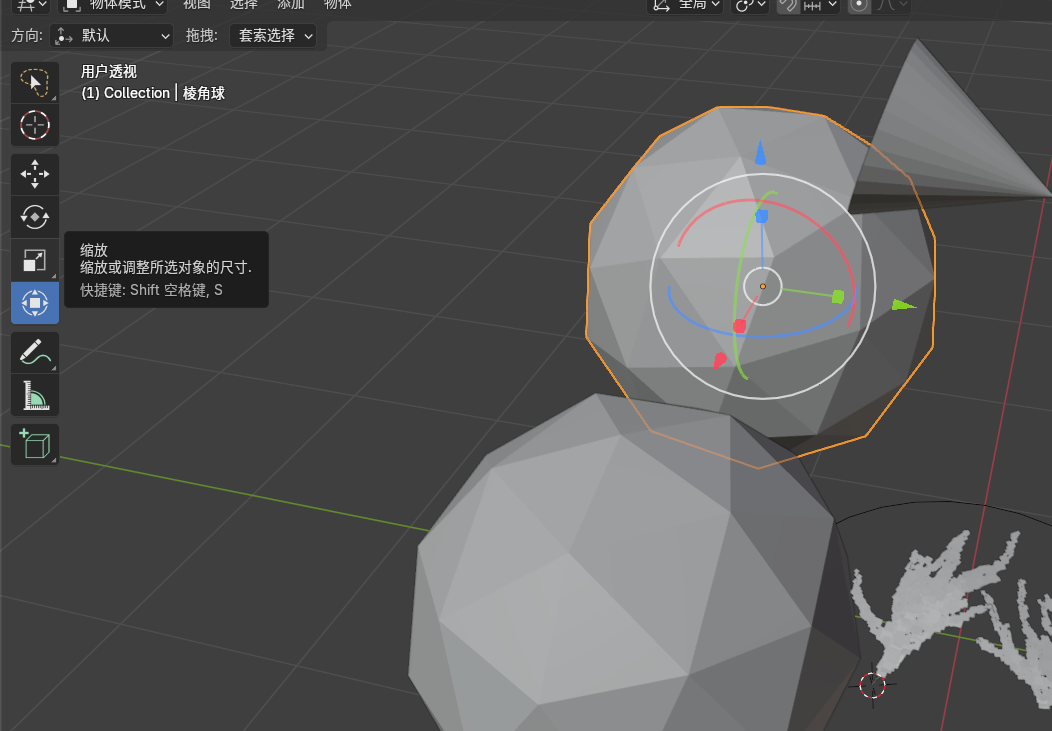The height and width of the screenshot is (731, 1052).
Task: Pick the Rotate tool
Action: 35,217
